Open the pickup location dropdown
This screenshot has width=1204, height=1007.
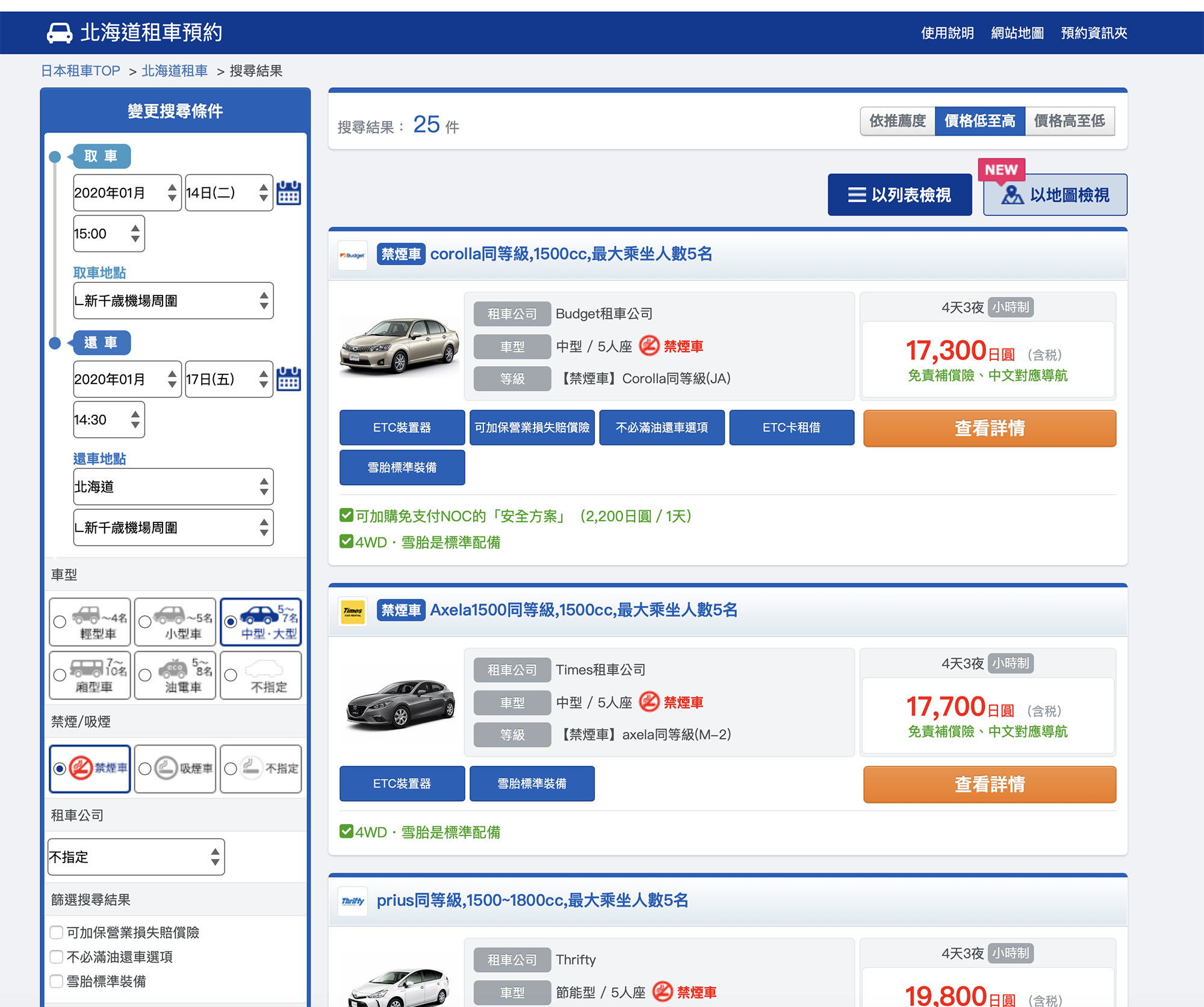[x=173, y=300]
